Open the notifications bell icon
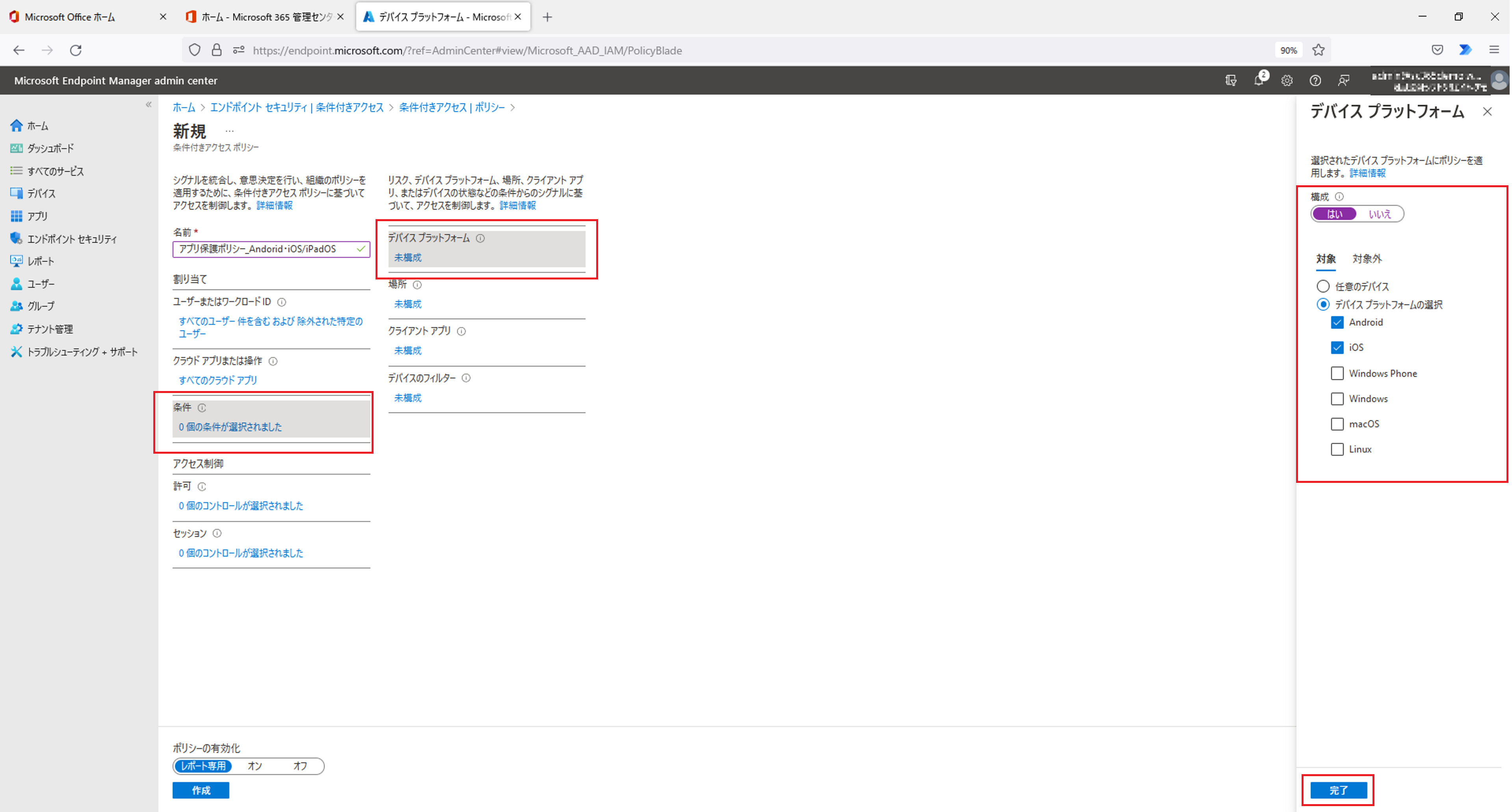1512x812 pixels. [x=1259, y=80]
